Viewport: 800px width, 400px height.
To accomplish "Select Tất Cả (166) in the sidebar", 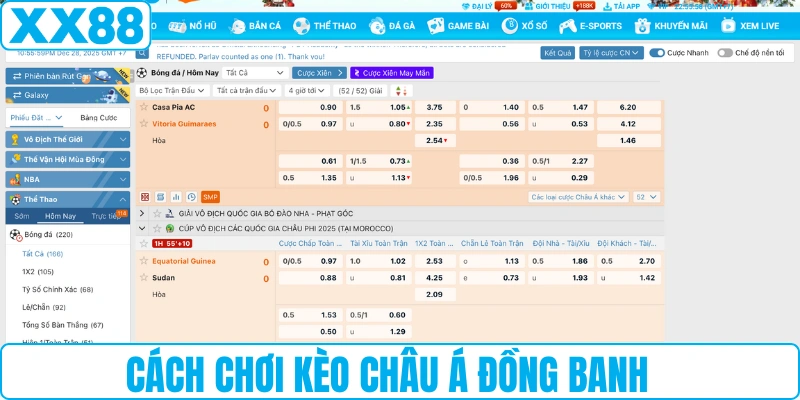I will pos(42,254).
